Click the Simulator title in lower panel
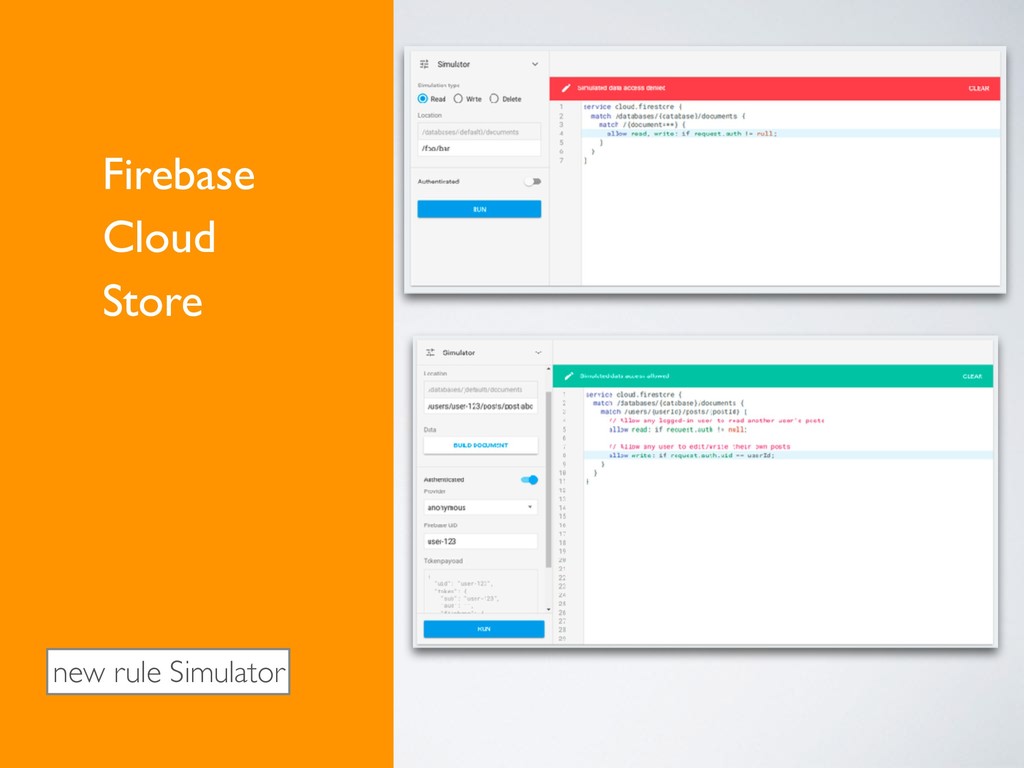The image size is (1024, 768). (x=458, y=353)
